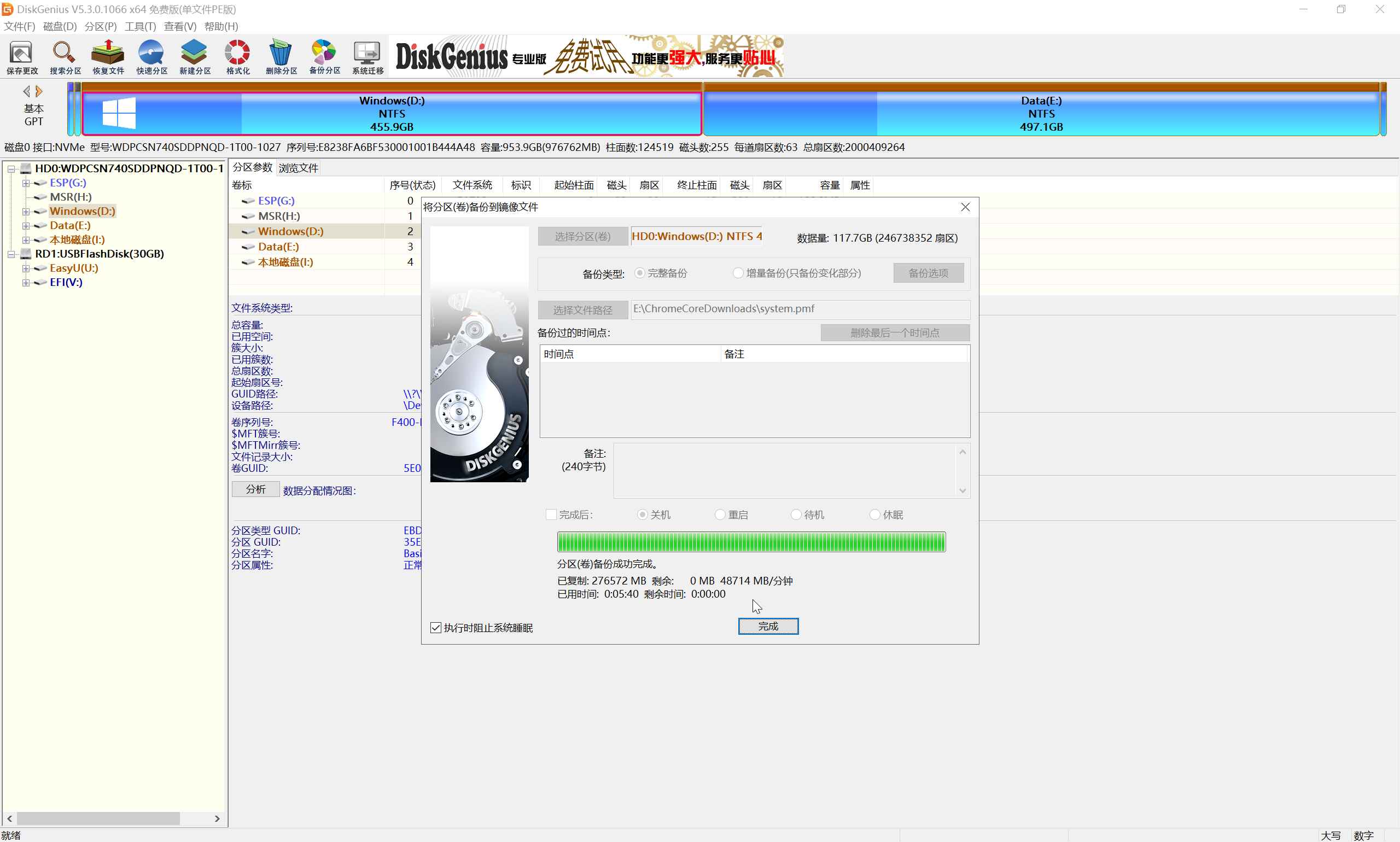Click the 完成 finish button
This screenshot has height=842, width=1400.
(x=768, y=626)
